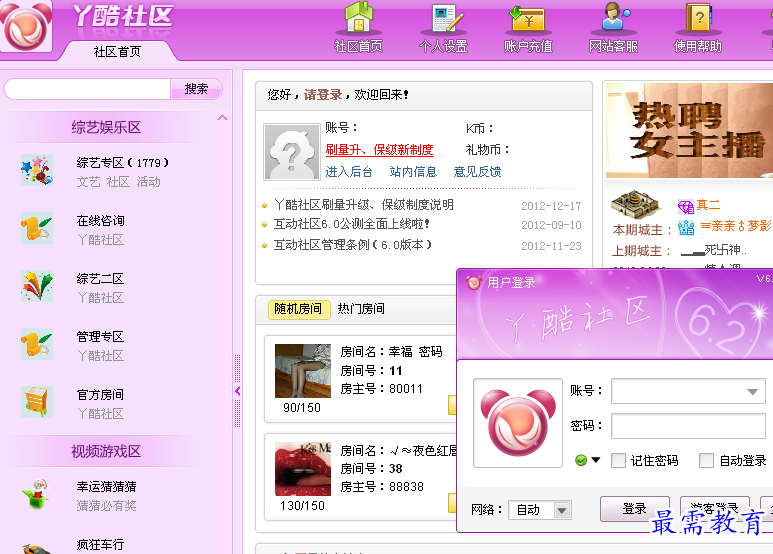Screen dimensions: 773x554
Task: Click the 其二 user name
Action: click(x=708, y=205)
